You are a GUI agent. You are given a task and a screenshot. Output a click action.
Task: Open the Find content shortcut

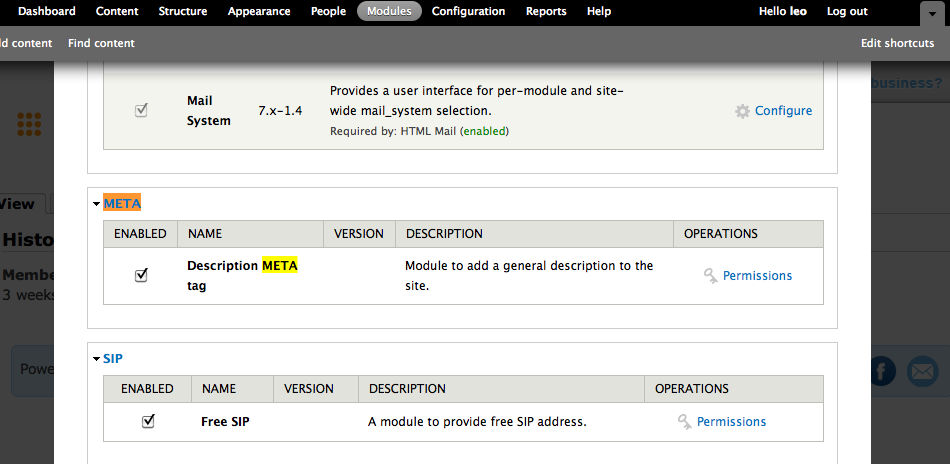[101, 43]
